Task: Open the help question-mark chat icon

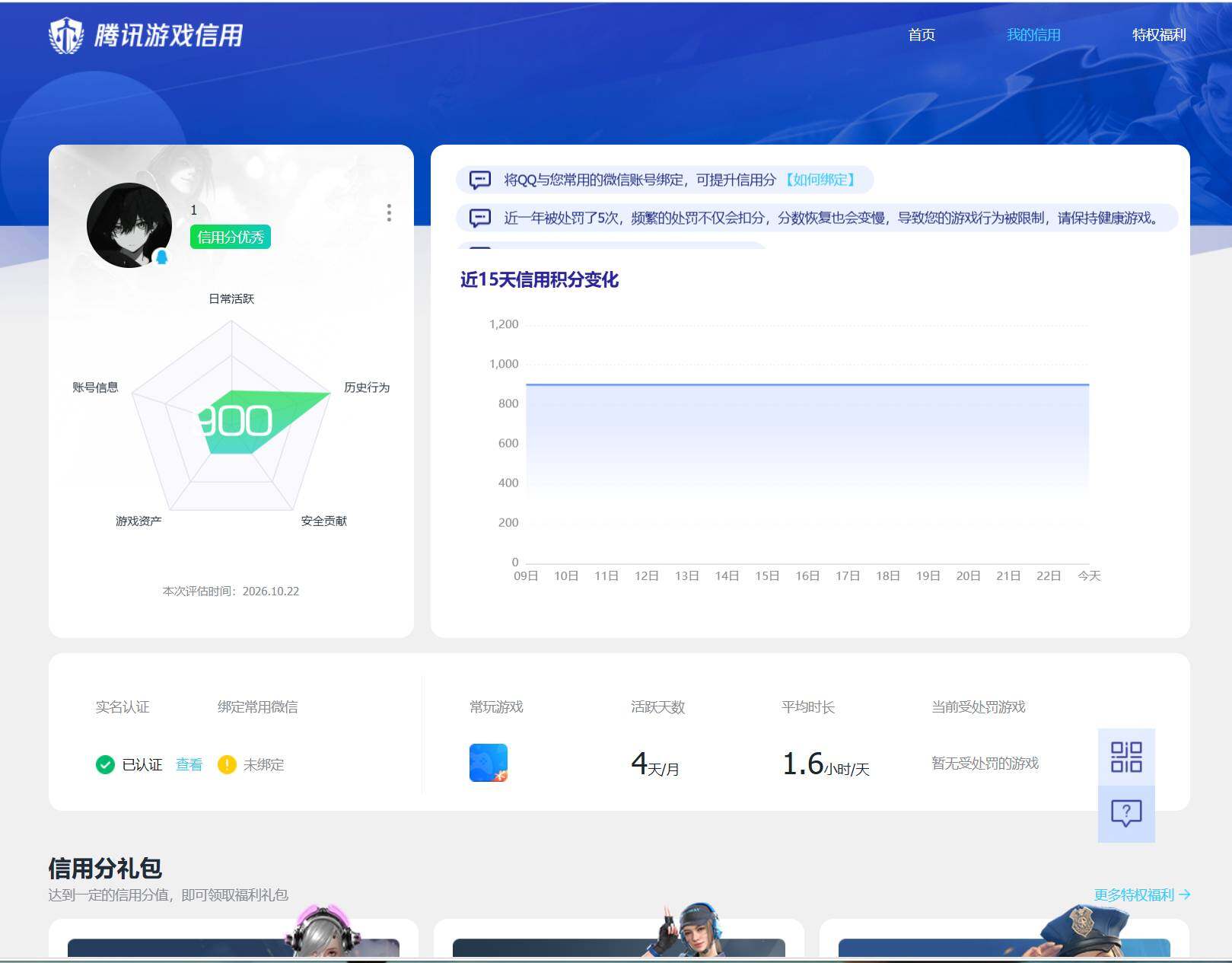Action: (1126, 814)
